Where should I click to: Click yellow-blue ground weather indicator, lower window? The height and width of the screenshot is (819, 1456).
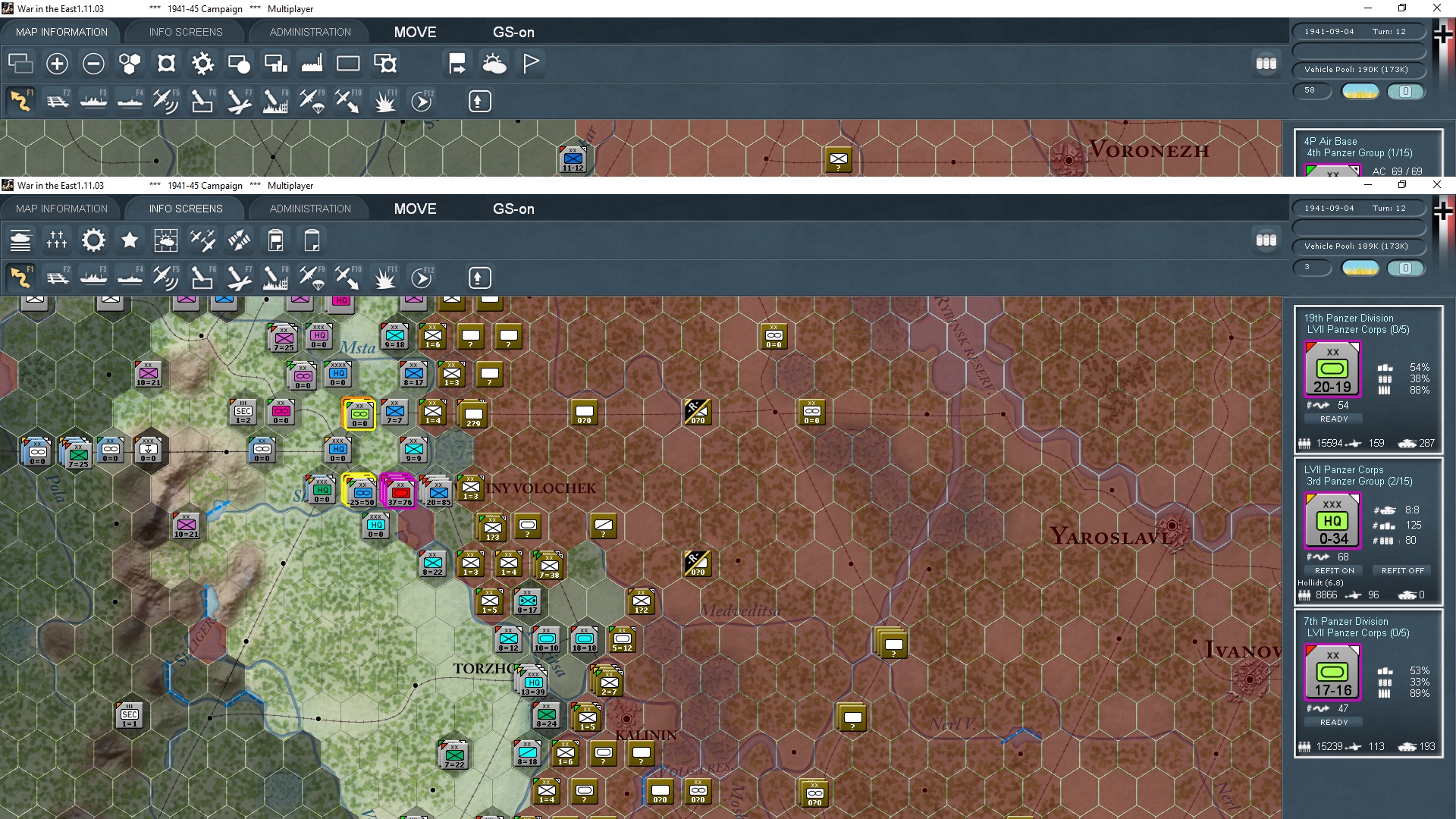[x=1360, y=268]
